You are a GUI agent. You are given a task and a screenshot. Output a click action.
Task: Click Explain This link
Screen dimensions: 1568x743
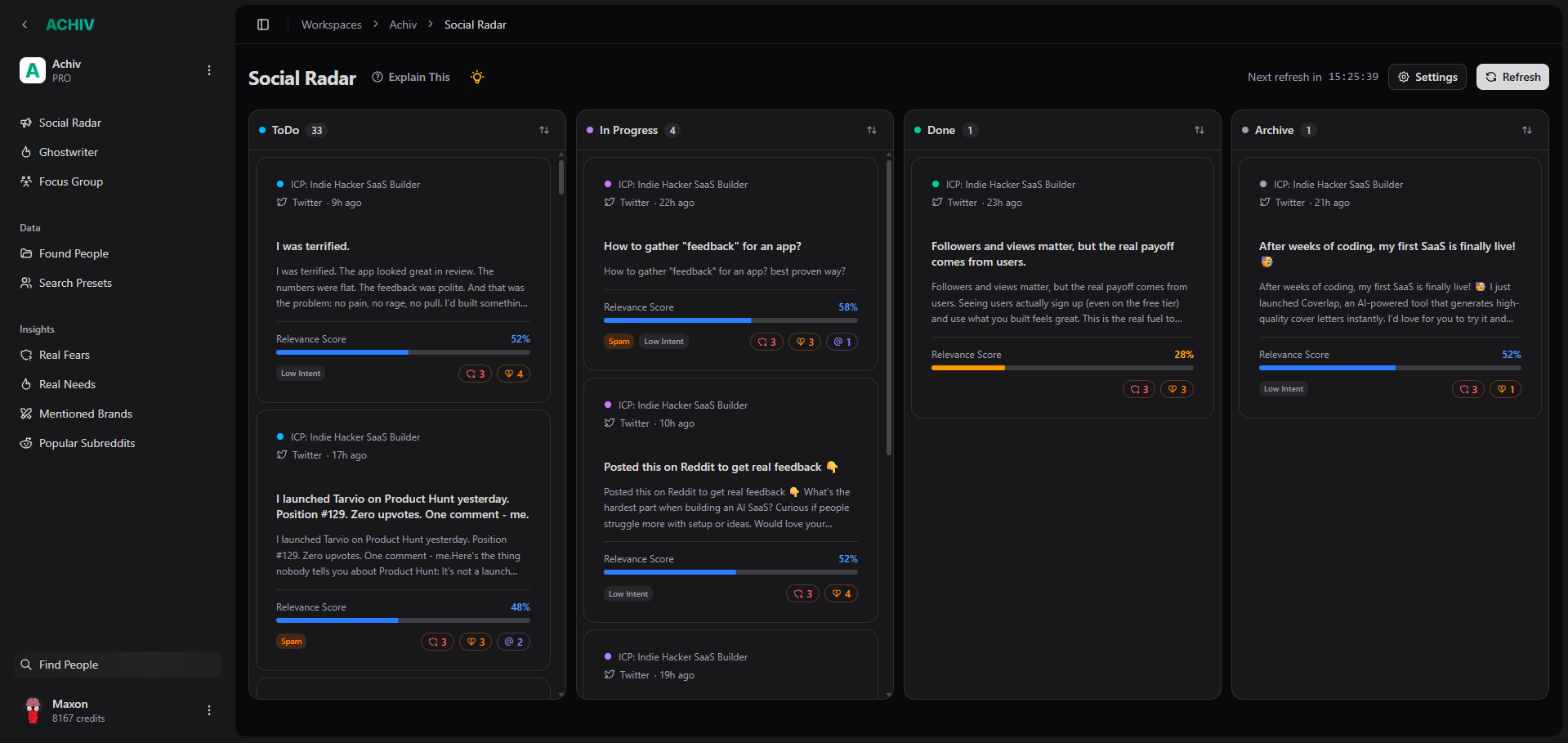(x=411, y=77)
